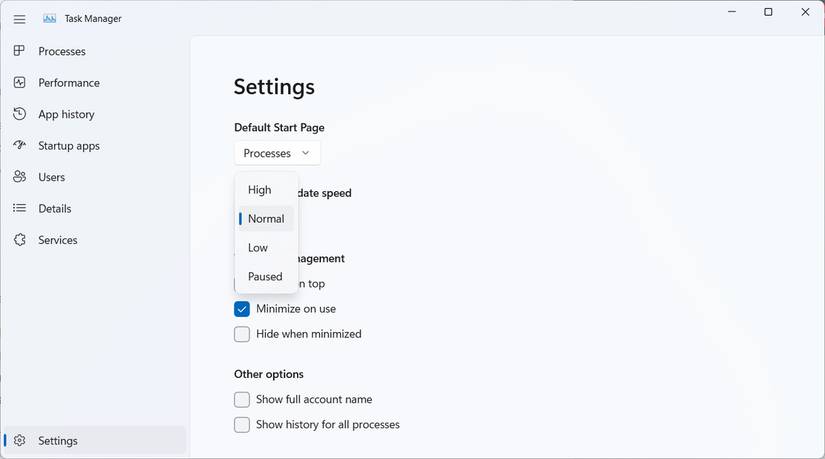Screen dimensions: 825x459
Task: Click the Settings gear icon
Action: [x=19, y=441]
